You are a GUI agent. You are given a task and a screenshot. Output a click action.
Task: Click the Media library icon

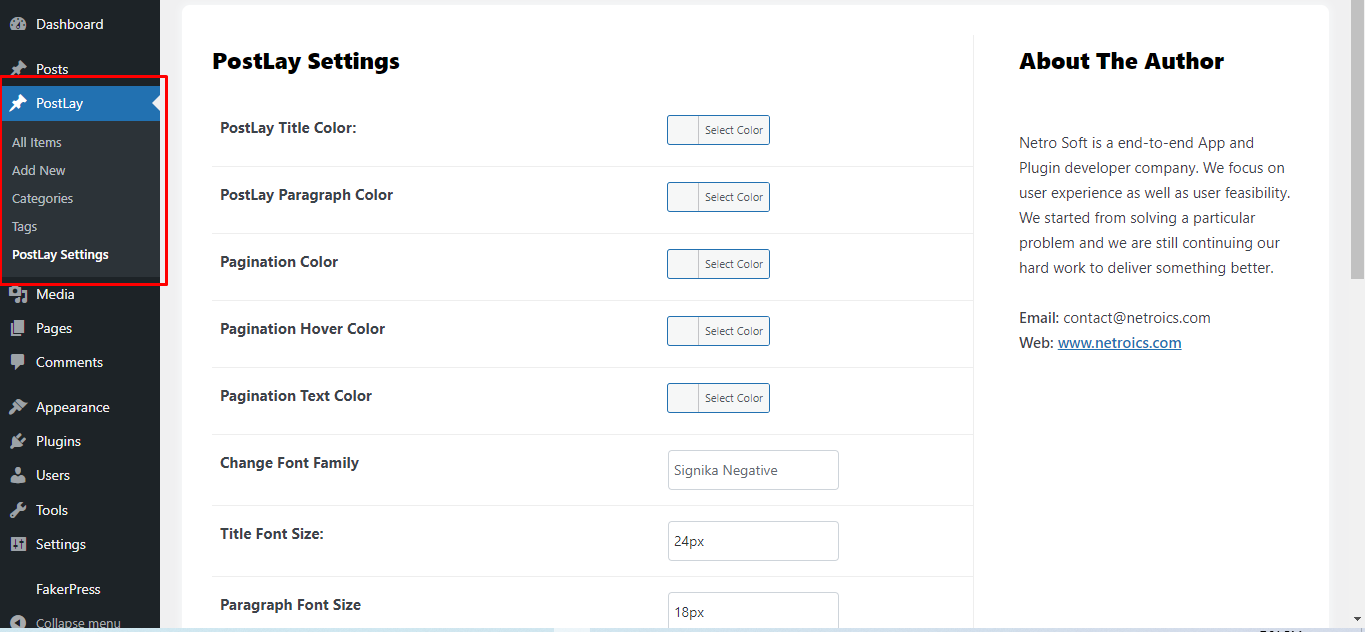pyautogui.click(x=18, y=294)
